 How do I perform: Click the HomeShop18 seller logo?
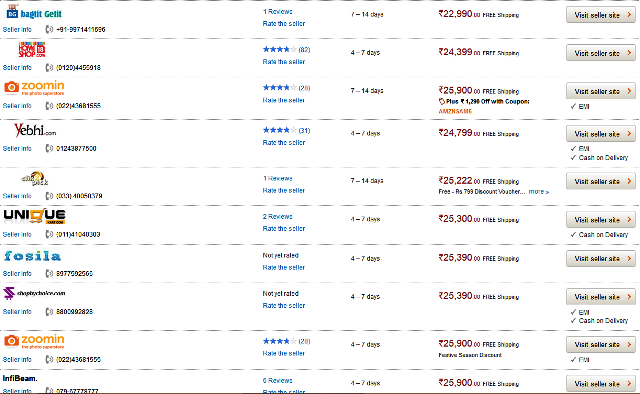click(32, 49)
